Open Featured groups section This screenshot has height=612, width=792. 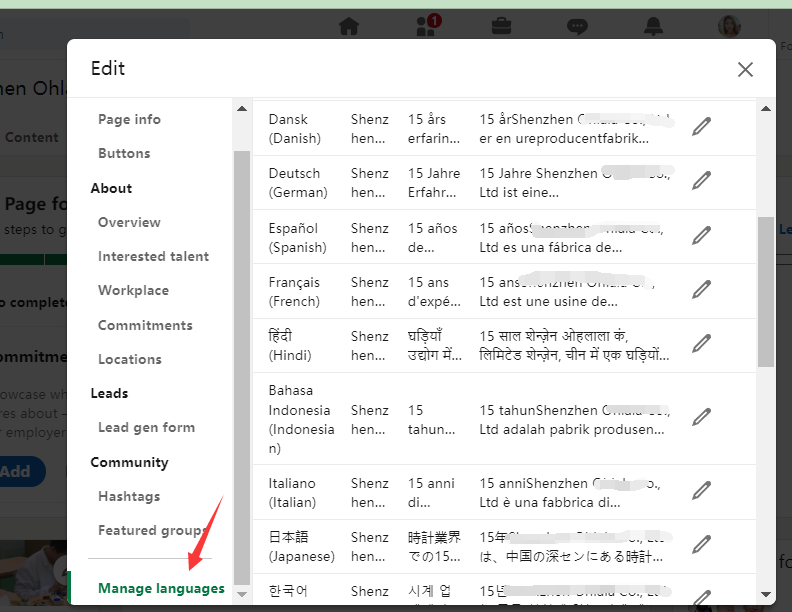coord(153,531)
